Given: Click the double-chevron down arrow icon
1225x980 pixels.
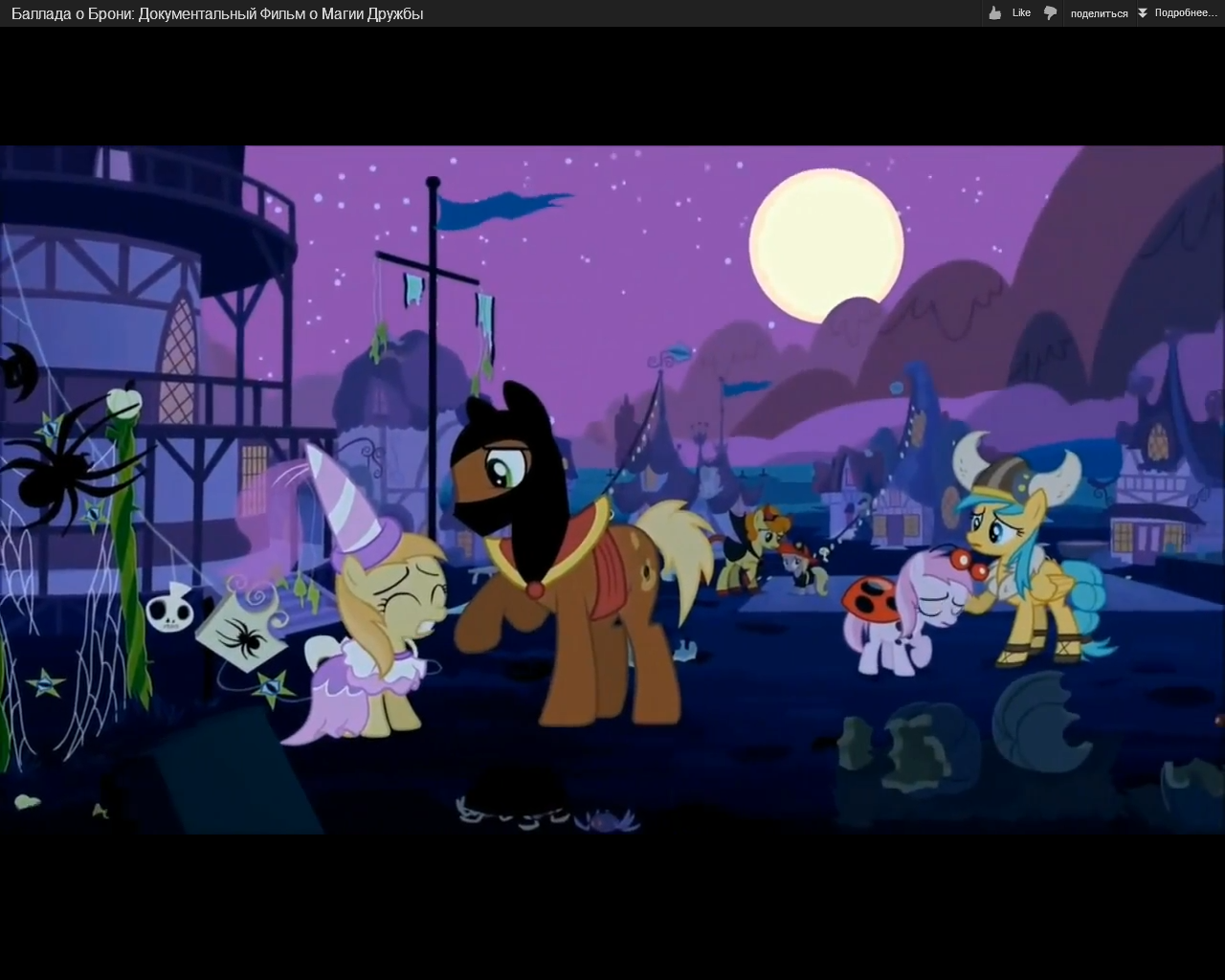Looking at the screenshot, I should click(1142, 13).
